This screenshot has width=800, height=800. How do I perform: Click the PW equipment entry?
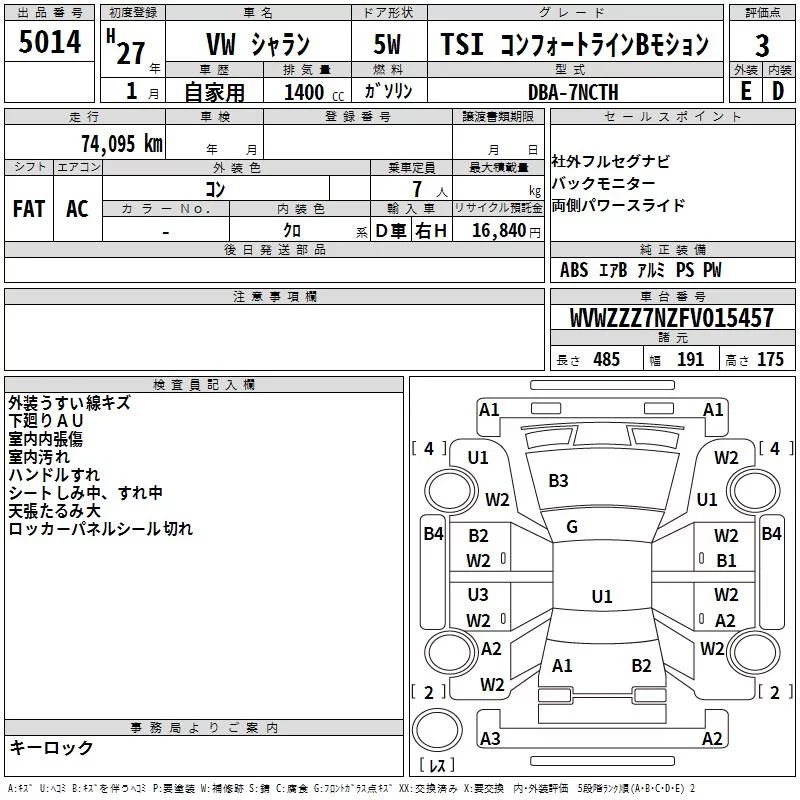pyautogui.click(x=712, y=270)
